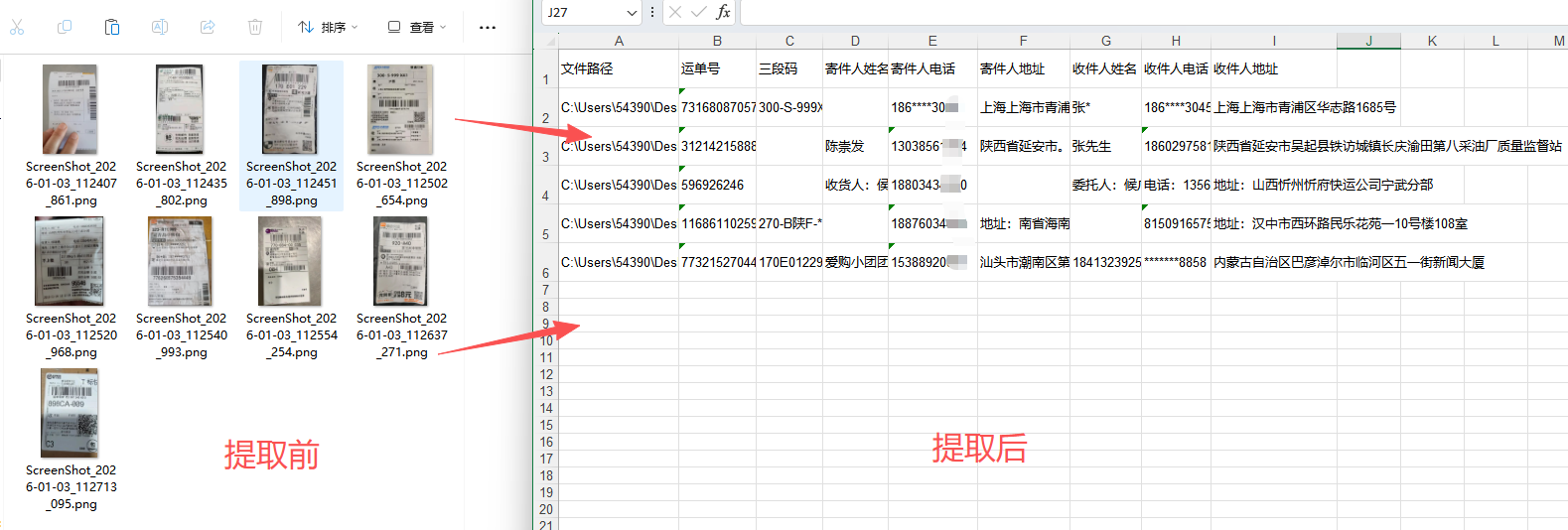
Task: Select column E header in spreadsheet
Action: (932, 41)
